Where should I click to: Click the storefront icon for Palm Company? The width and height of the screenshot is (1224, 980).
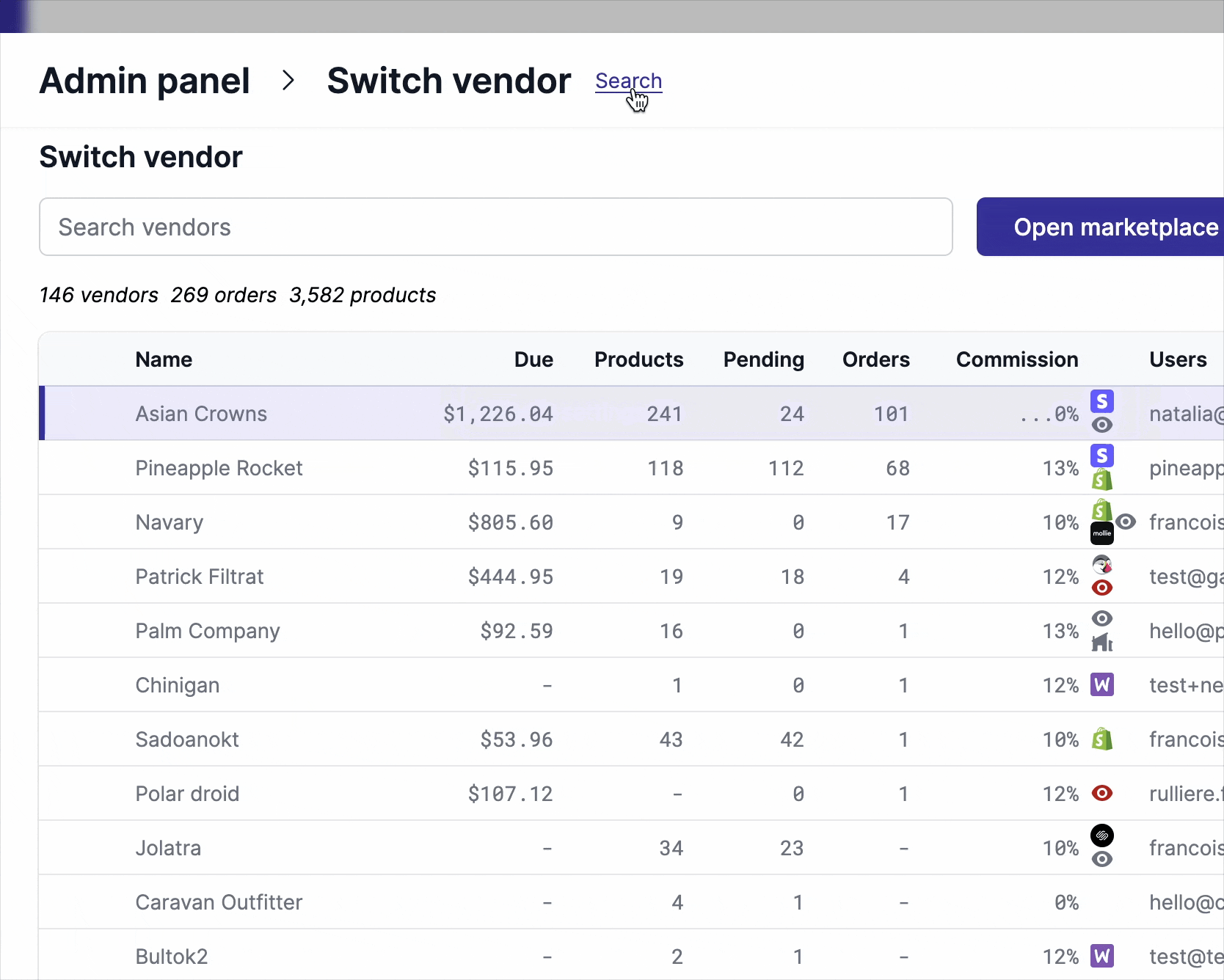[1102, 643]
